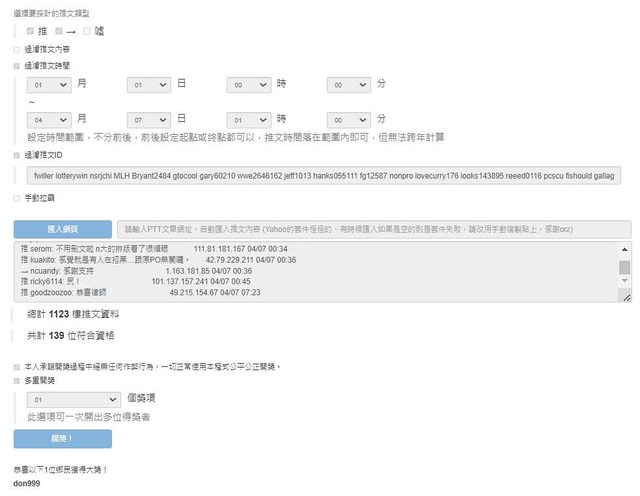The width and height of the screenshot is (640, 496).
Task: Toggle the 過濾推文時間 checkbox
Action: click(x=16, y=65)
